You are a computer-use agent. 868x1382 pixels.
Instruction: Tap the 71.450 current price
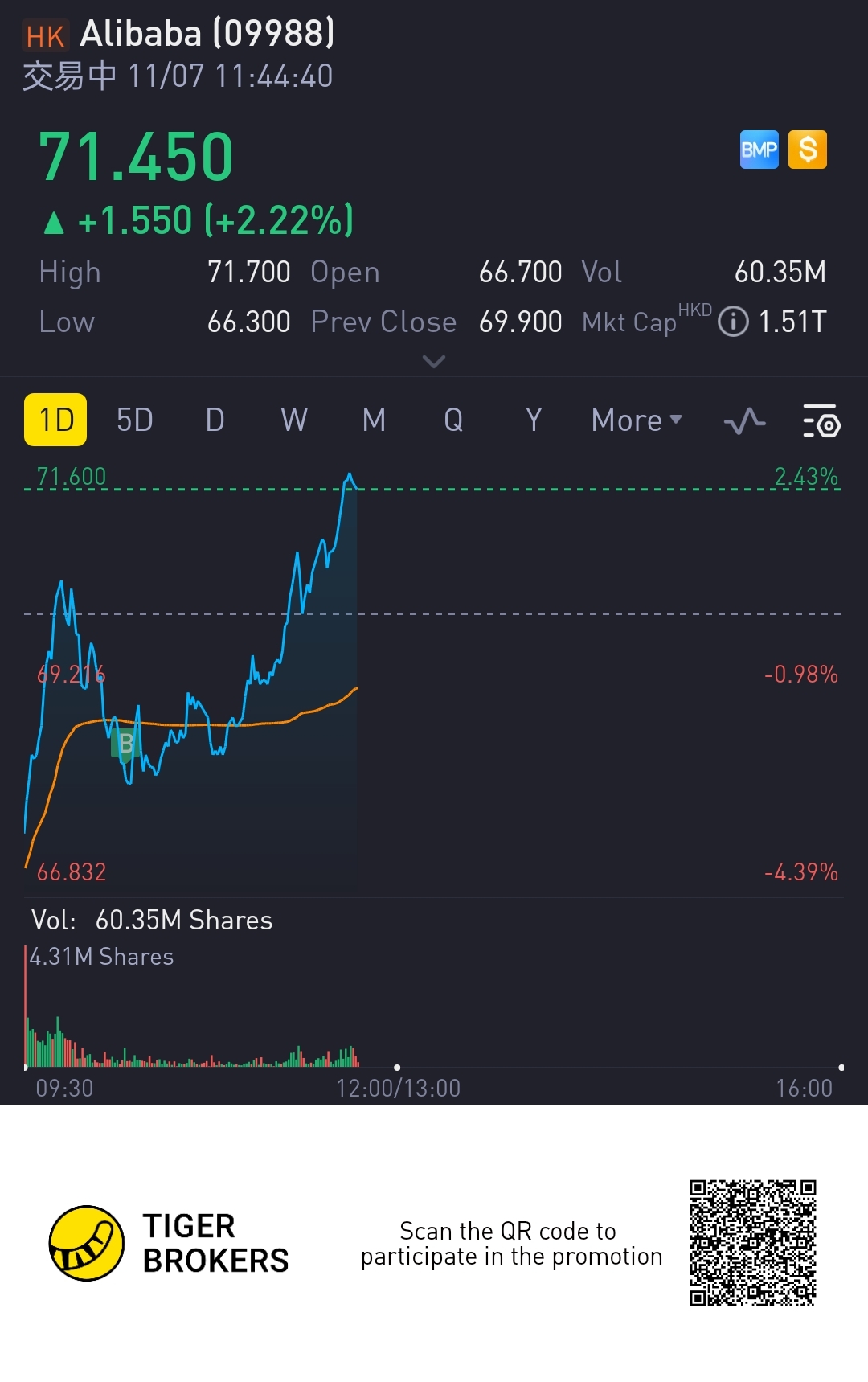137,157
